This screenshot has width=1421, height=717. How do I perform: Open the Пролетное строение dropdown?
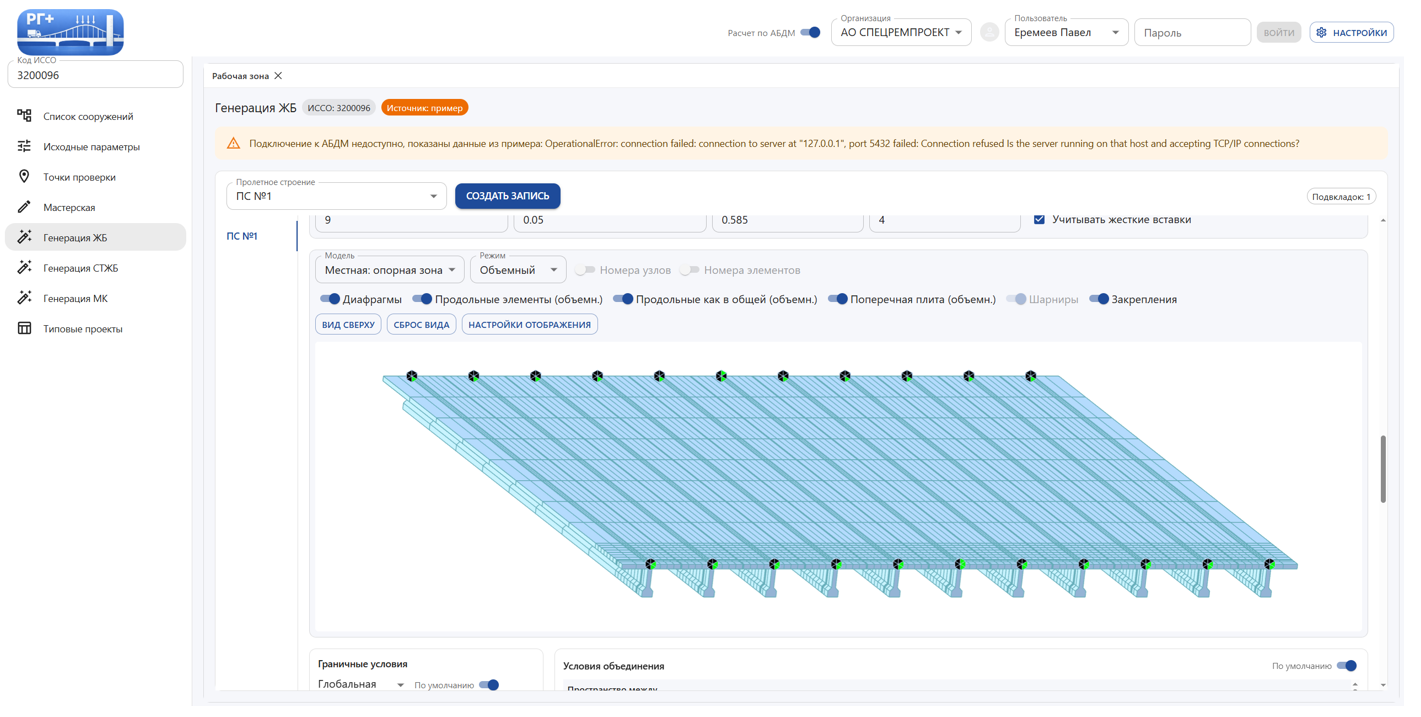click(x=336, y=196)
